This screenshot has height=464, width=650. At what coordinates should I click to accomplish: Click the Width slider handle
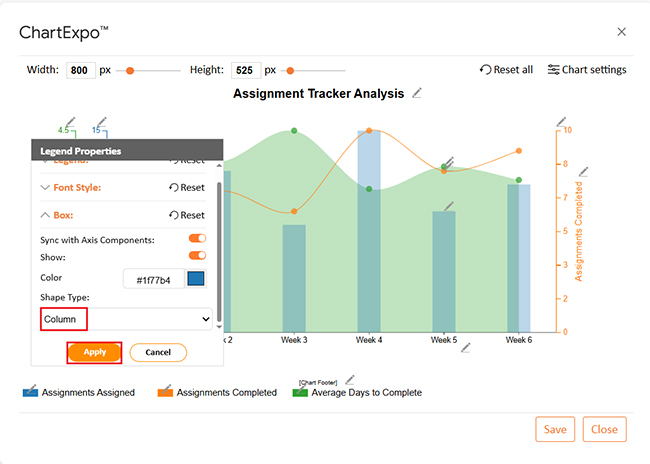click(x=128, y=70)
